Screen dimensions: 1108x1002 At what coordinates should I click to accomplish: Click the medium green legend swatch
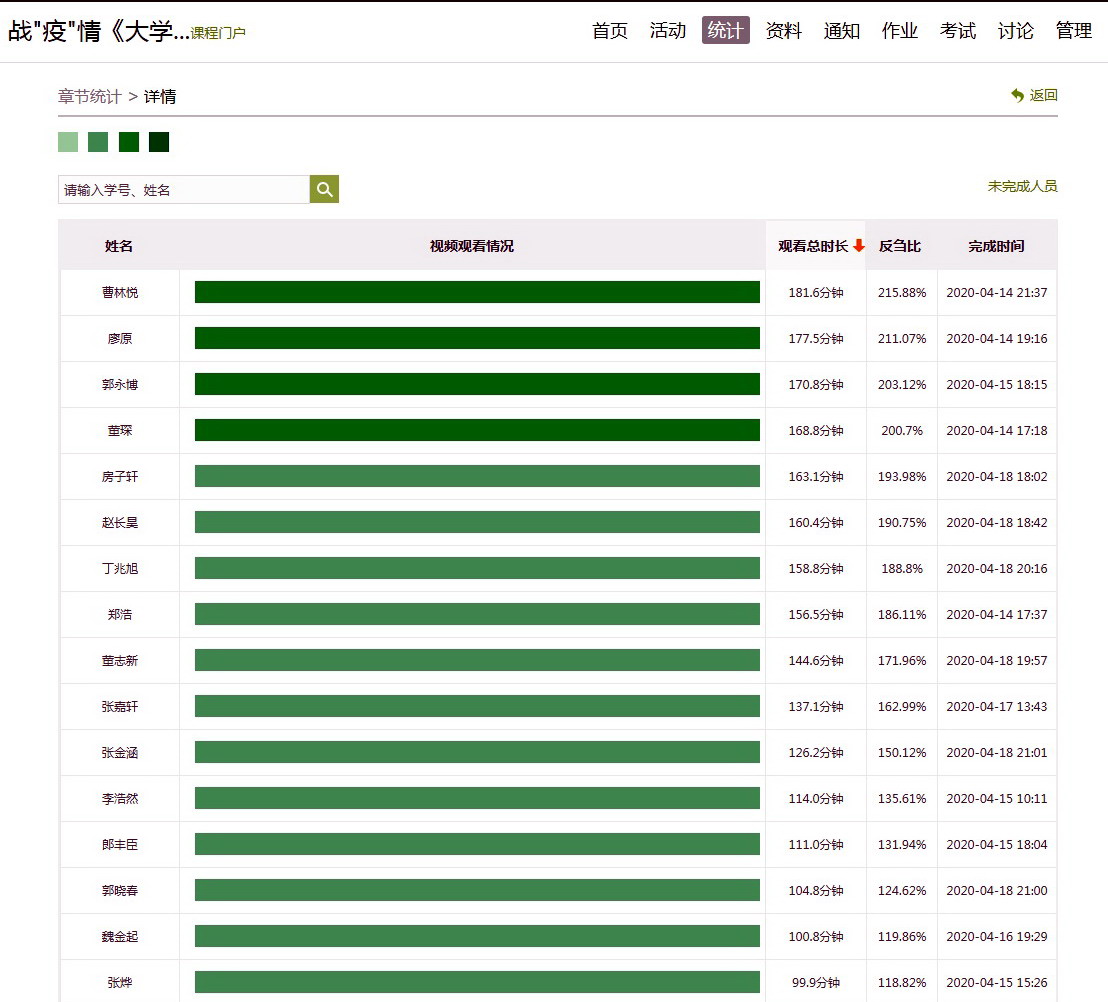pos(98,142)
